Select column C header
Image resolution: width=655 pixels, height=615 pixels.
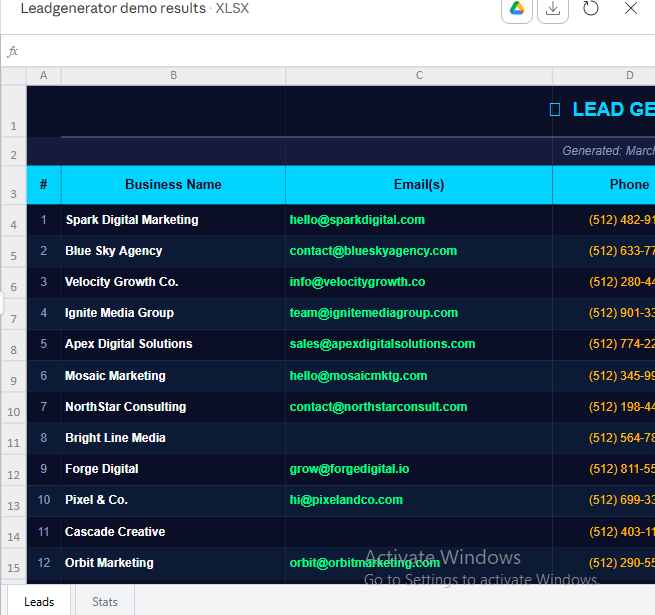point(419,75)
